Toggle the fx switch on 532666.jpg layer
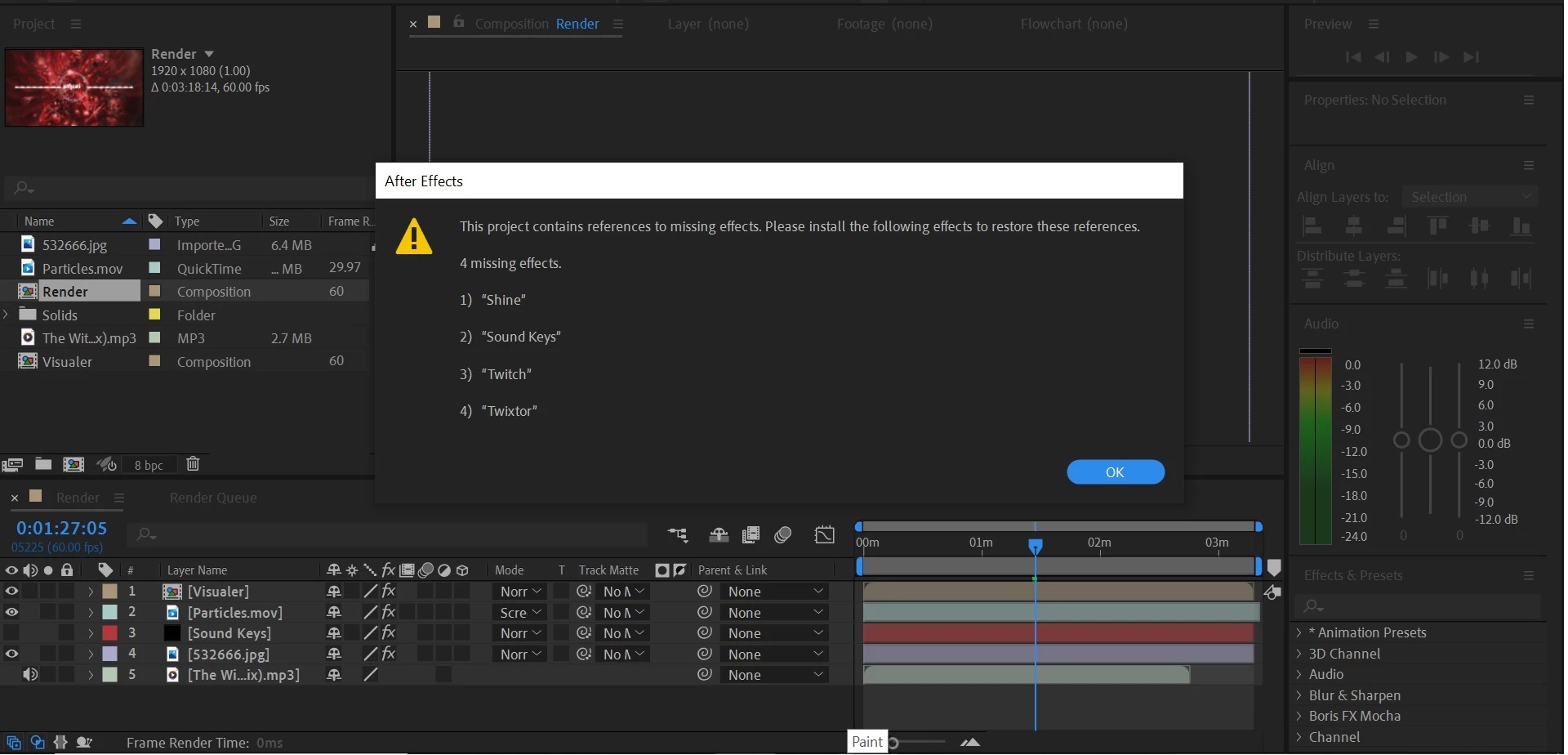 [x=389, y=654]
